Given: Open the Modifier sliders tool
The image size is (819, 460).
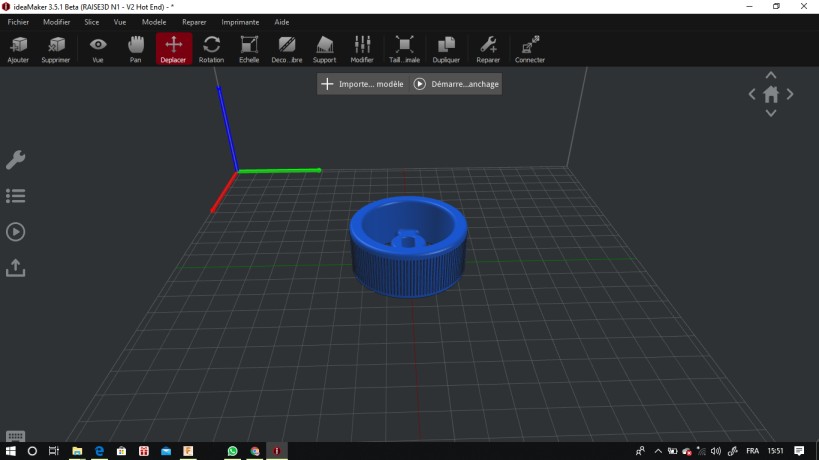Looking at the screenshot, I should coord(362,49).
